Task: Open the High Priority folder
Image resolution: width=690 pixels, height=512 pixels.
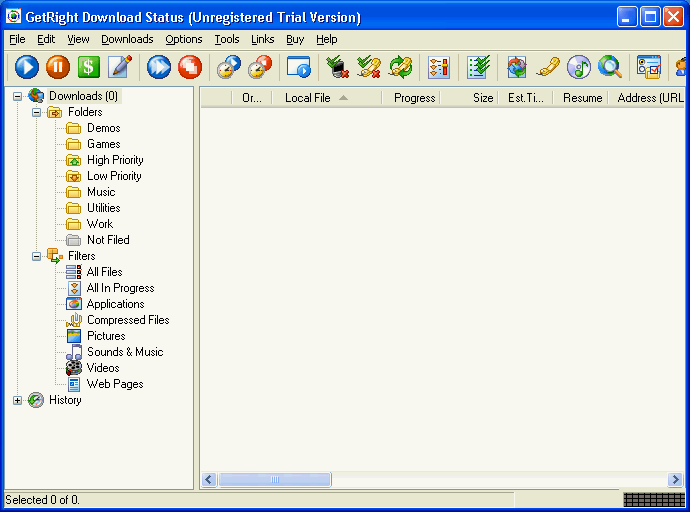Action: click(x=115, y=160)
